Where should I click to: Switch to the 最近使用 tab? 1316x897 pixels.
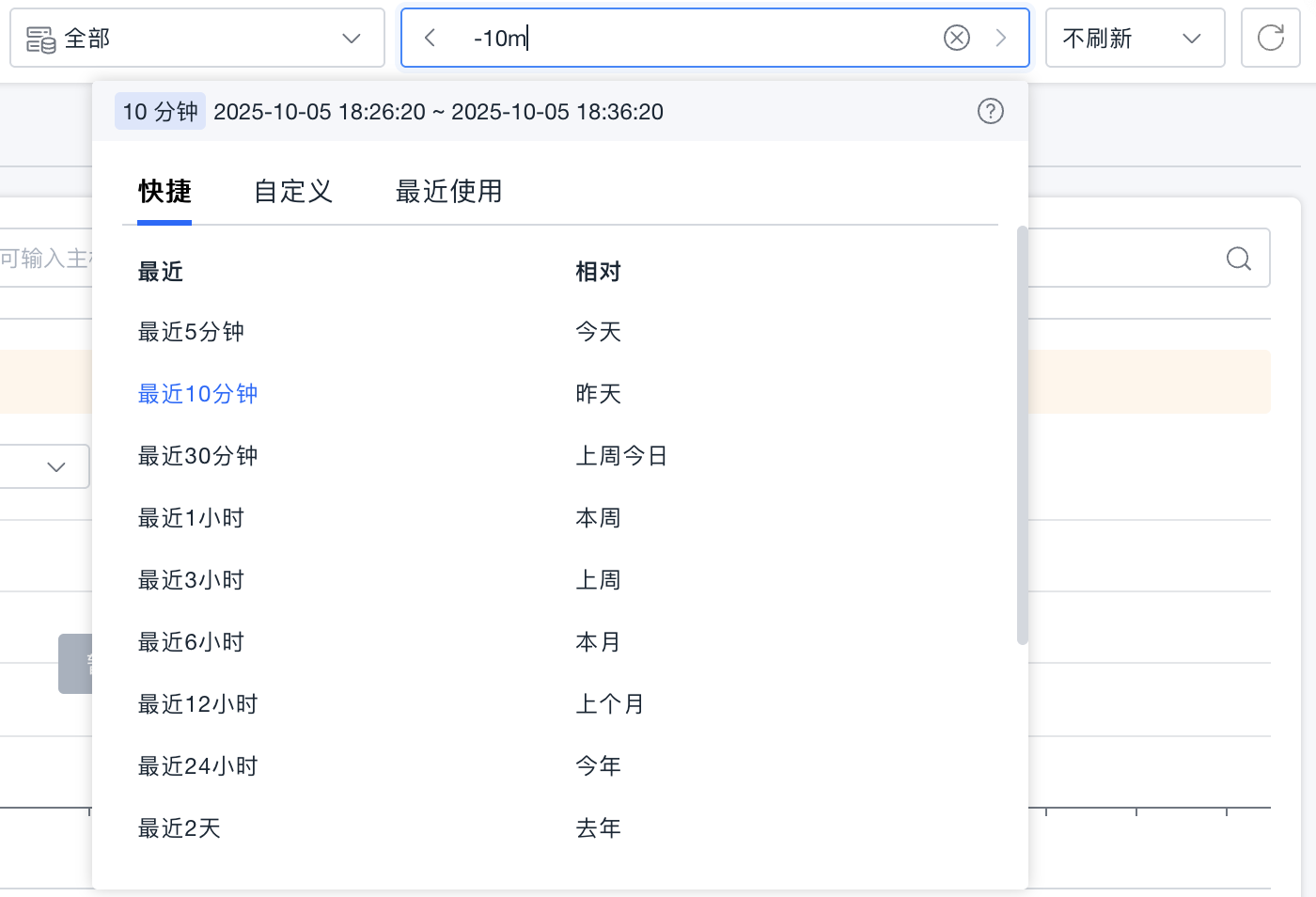click(x=448, y=192)
